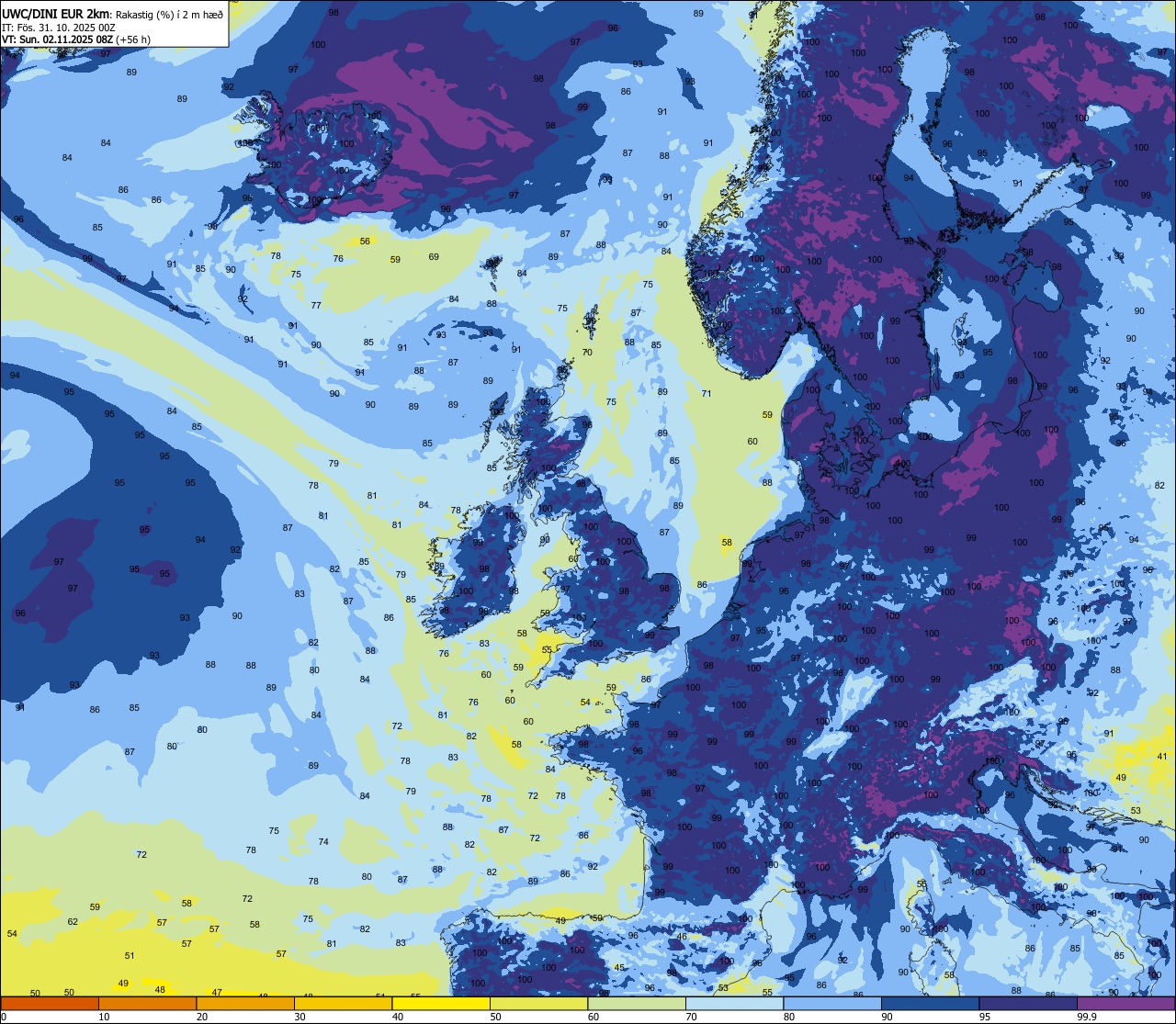Image resolution: width=1176 pixels, height=1024 pixels.
Task: Click the legend tick label "30"
Action: pyautogui.click(x=300, y=1017)
